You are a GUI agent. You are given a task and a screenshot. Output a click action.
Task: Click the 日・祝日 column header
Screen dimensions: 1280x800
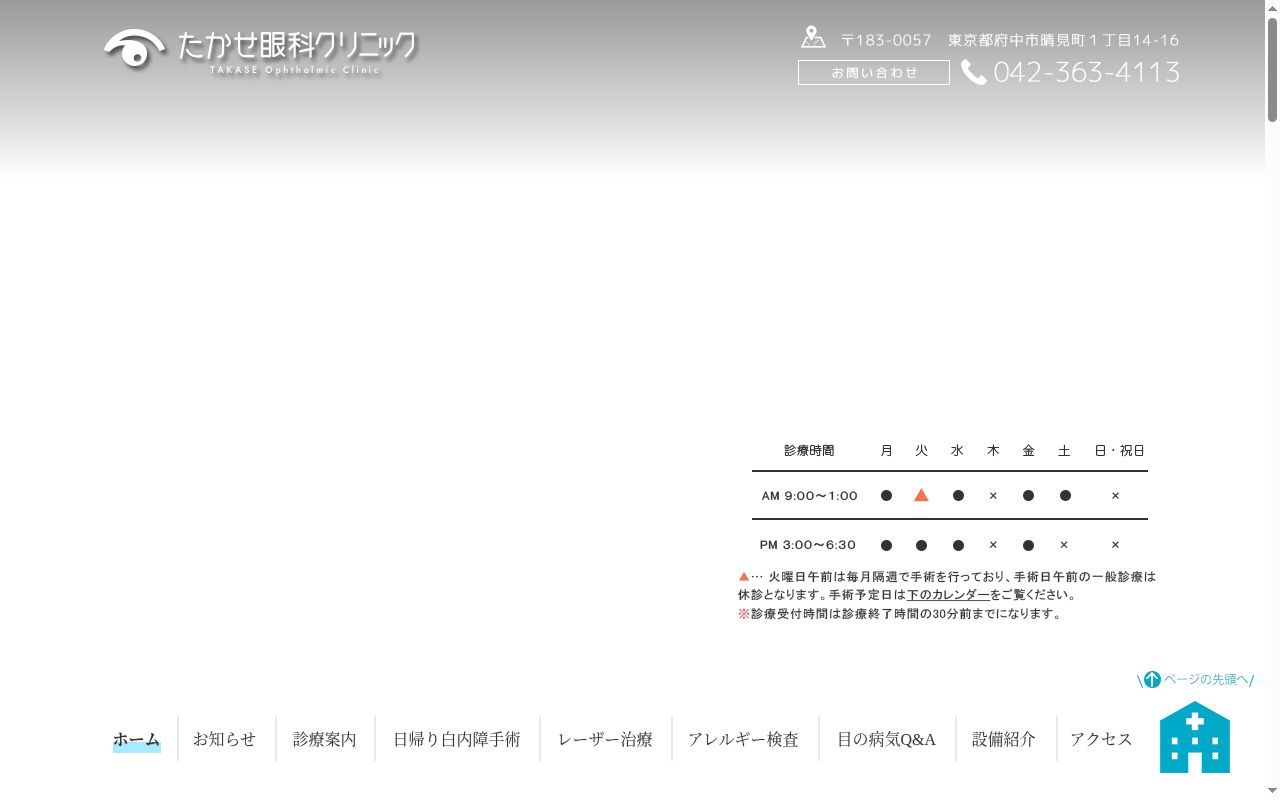[x=1120, y=451]
